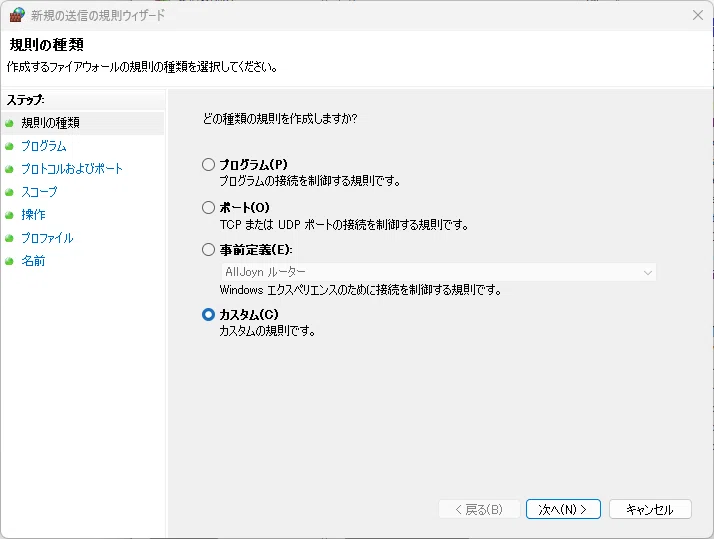Close the 新規の送信の規則ウィザード window
The width and height of the screenshot is (714, 539).
[698, 15]
